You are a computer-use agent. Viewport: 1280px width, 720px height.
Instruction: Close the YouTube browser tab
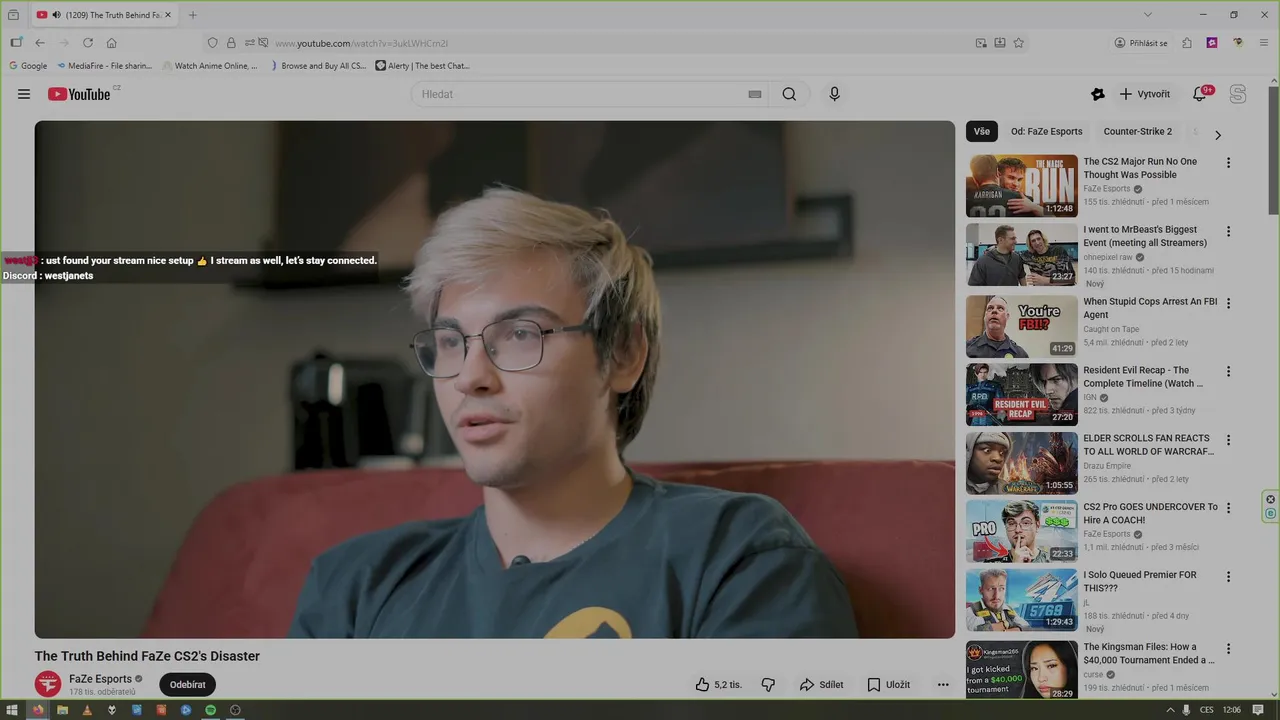point(168,15)
